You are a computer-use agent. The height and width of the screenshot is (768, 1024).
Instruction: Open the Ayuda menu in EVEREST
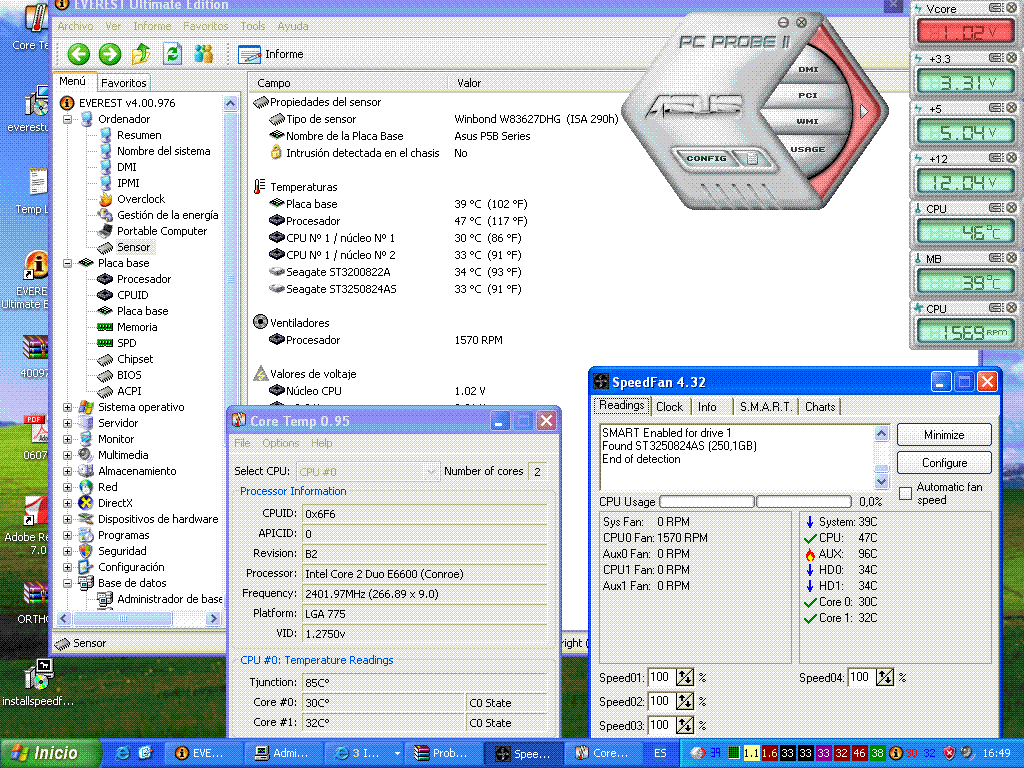[x=293, y=26]
